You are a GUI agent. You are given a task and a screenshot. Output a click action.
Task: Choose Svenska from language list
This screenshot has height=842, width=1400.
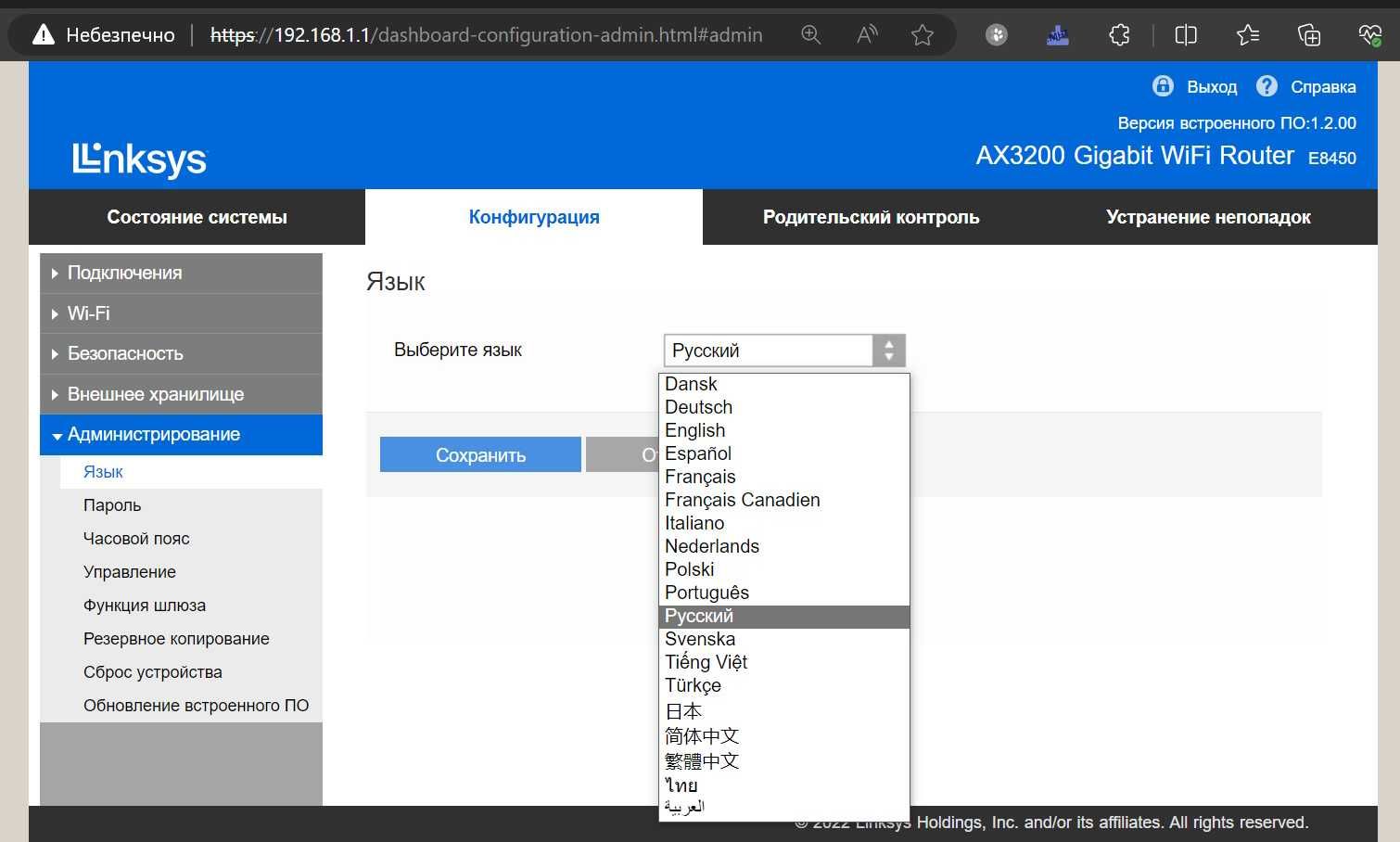[784, 639]
